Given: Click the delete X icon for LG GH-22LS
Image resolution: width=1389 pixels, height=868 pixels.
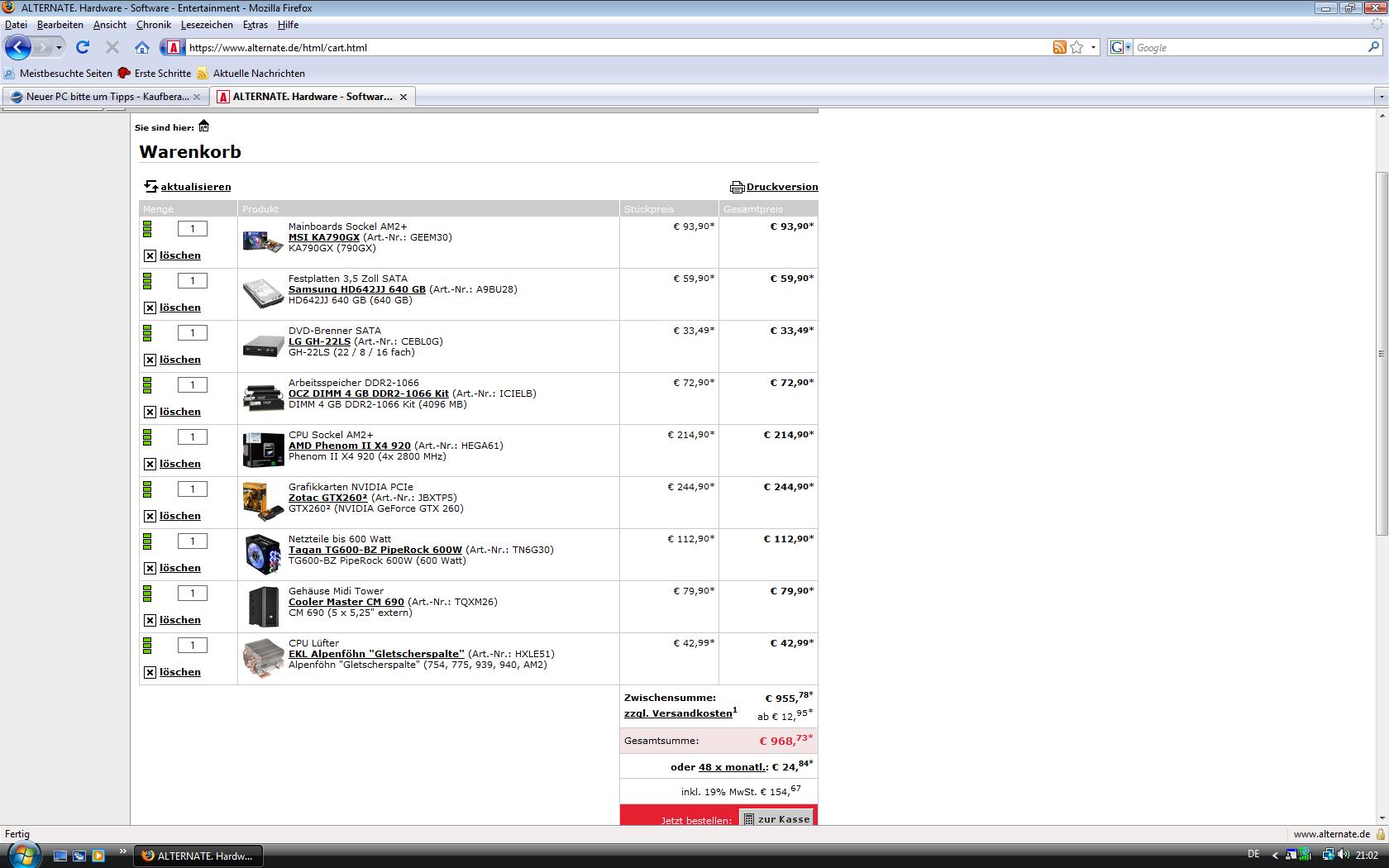Looking at the screenshot, I should (x=150, y=360).
